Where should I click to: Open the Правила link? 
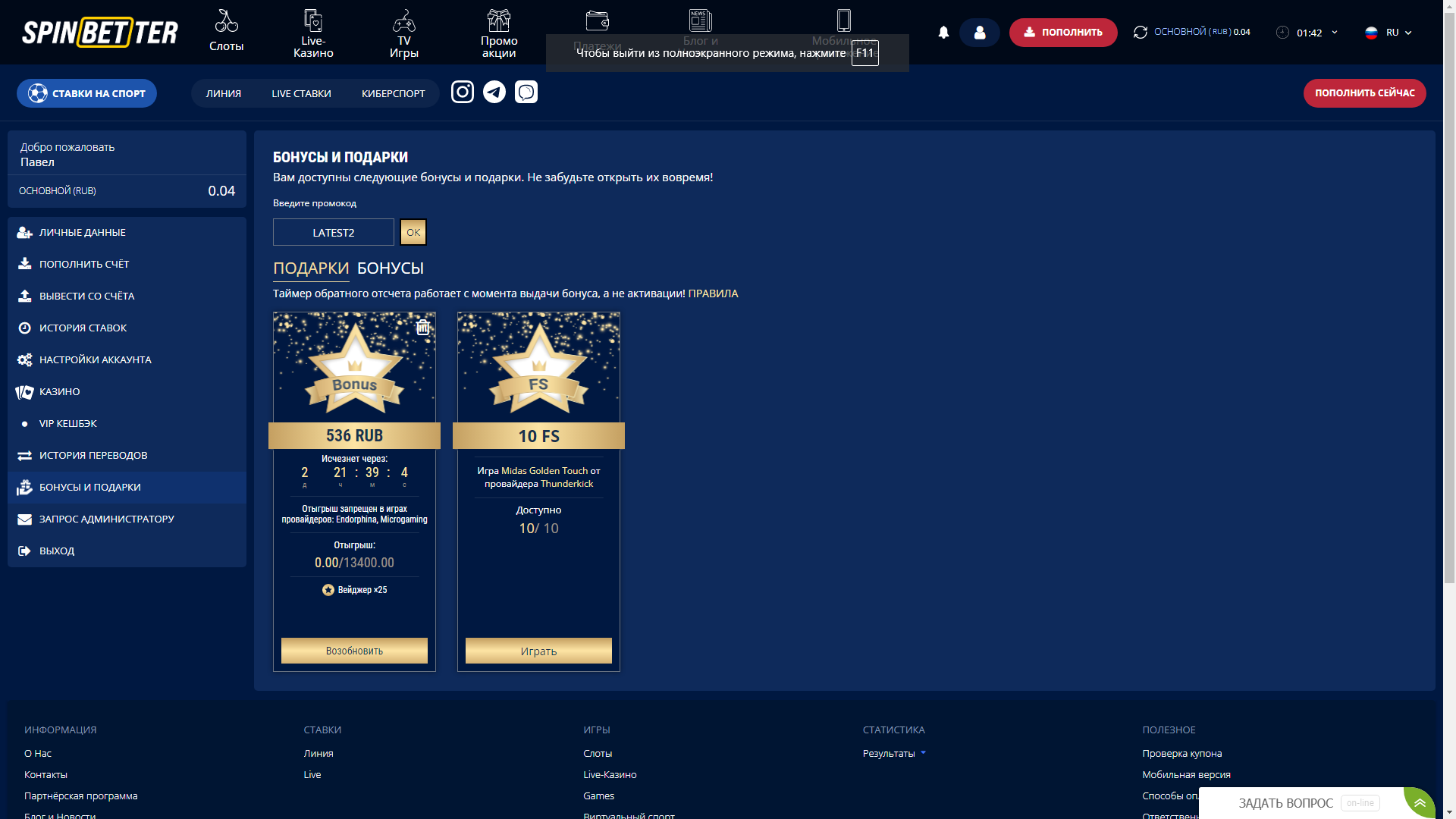click(x=713, y=293)
